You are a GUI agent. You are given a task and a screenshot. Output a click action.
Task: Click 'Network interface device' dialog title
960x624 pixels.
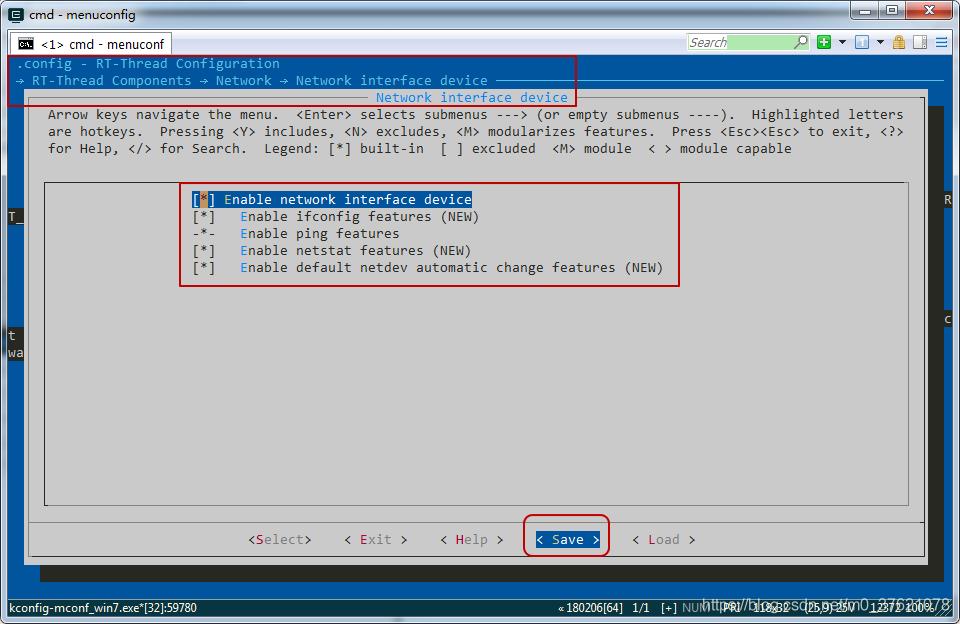click(x=471, y=98)
